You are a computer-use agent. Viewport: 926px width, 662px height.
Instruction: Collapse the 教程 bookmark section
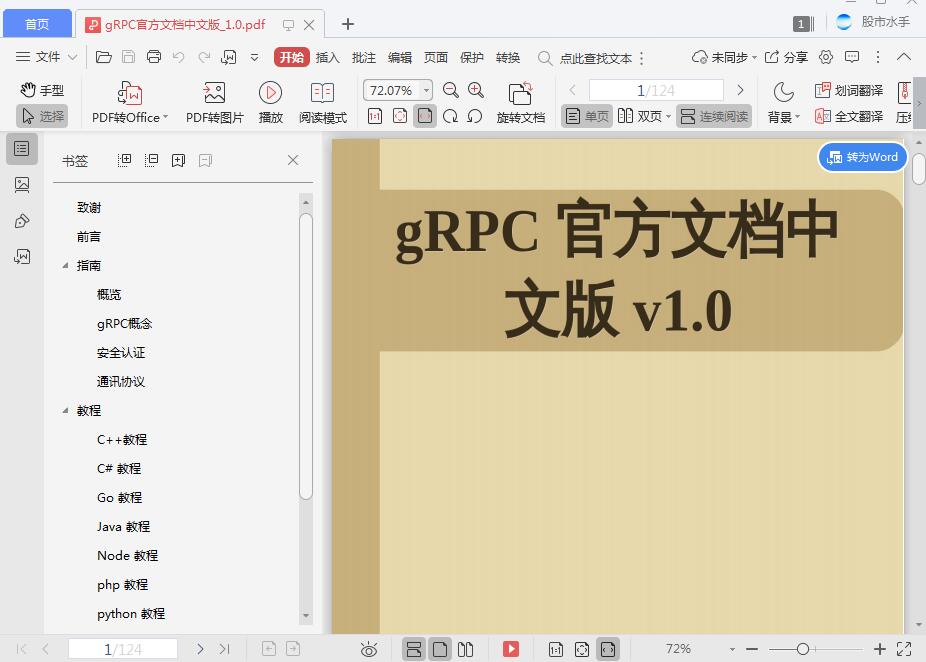tap(65, 410)
